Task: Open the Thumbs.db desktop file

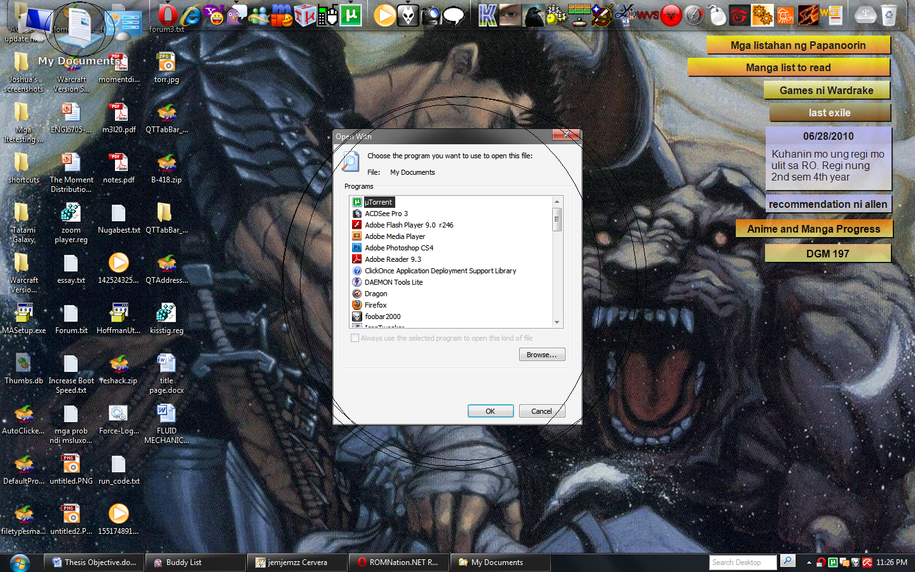Action: point(23,369)
